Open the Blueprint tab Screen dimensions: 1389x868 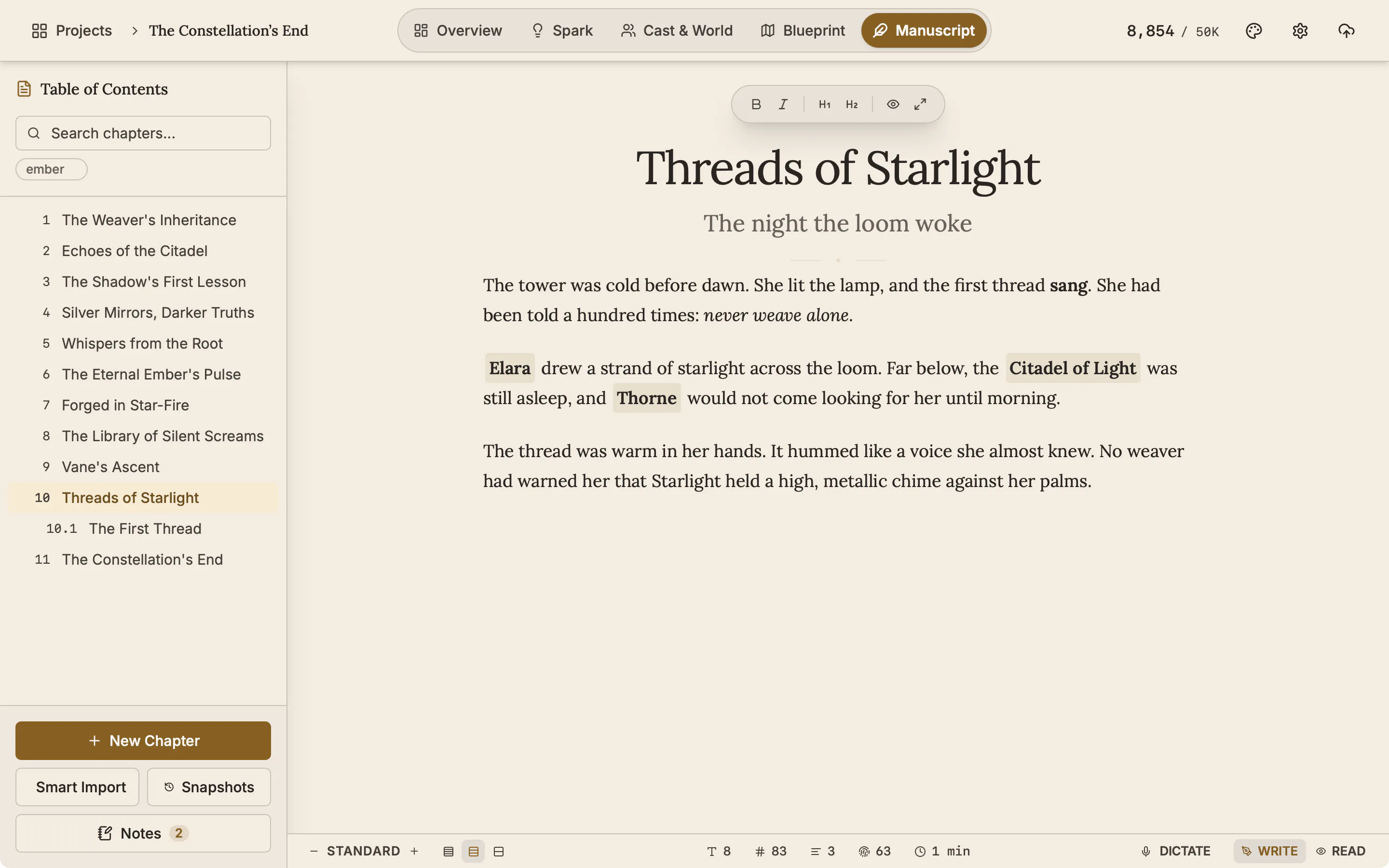[x=803, y=30]
